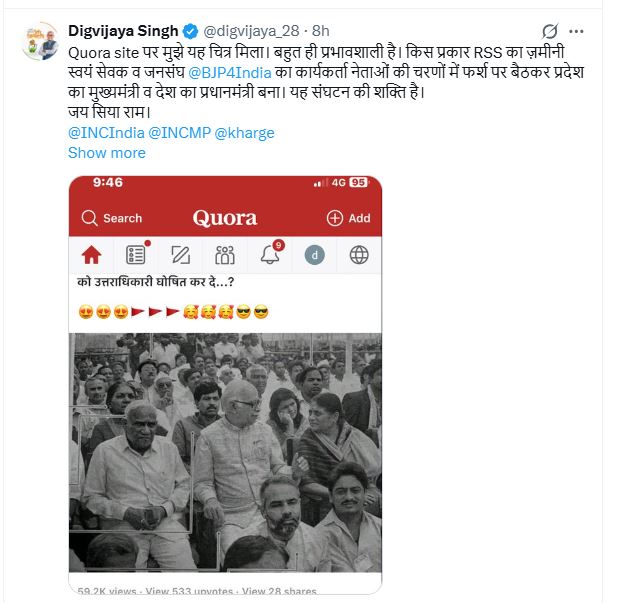Open the black-and-white crowd photo
The image size is (624, 603).
[x=225, y=450]
